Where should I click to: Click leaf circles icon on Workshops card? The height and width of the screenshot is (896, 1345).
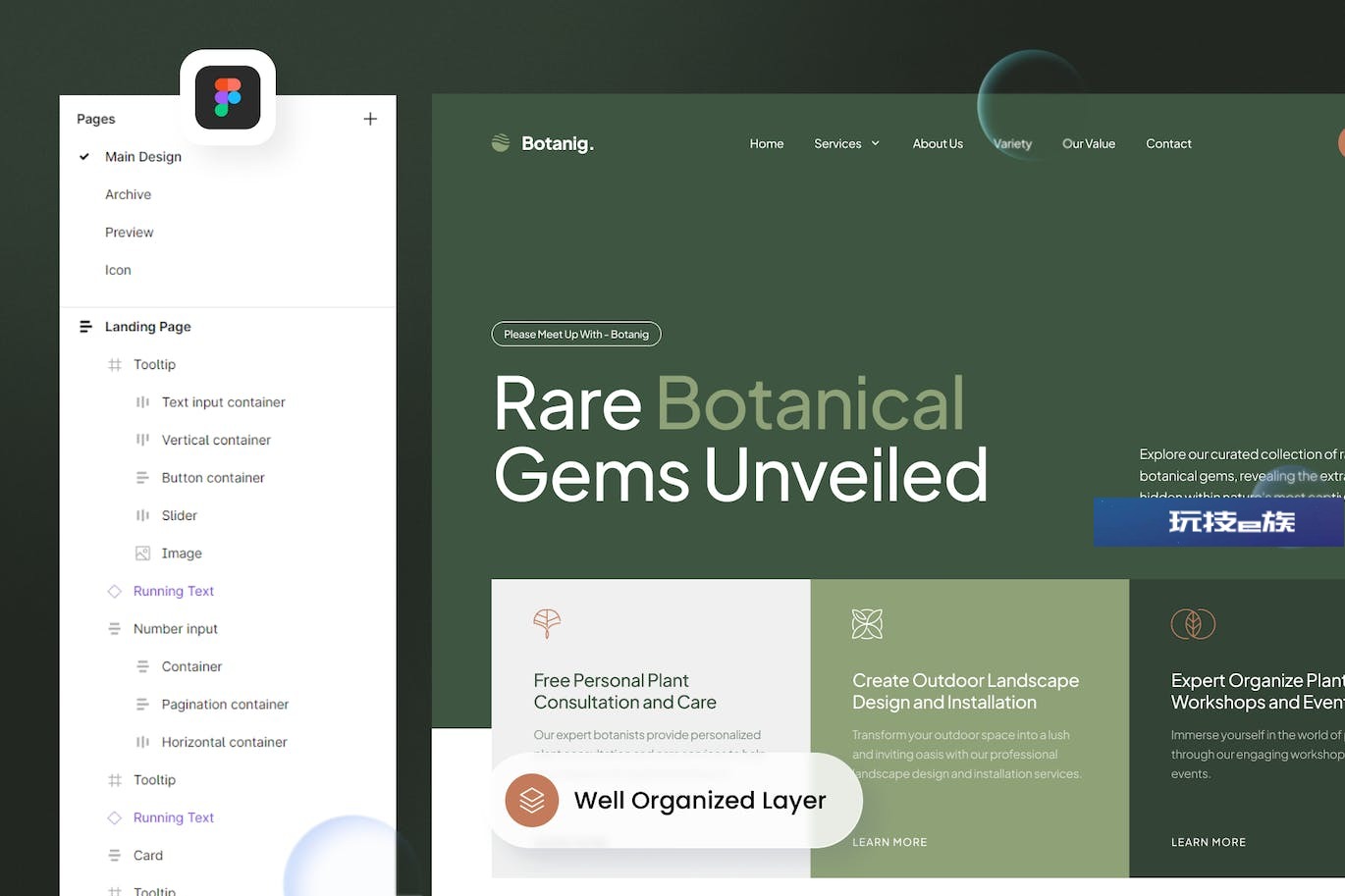1193,623
